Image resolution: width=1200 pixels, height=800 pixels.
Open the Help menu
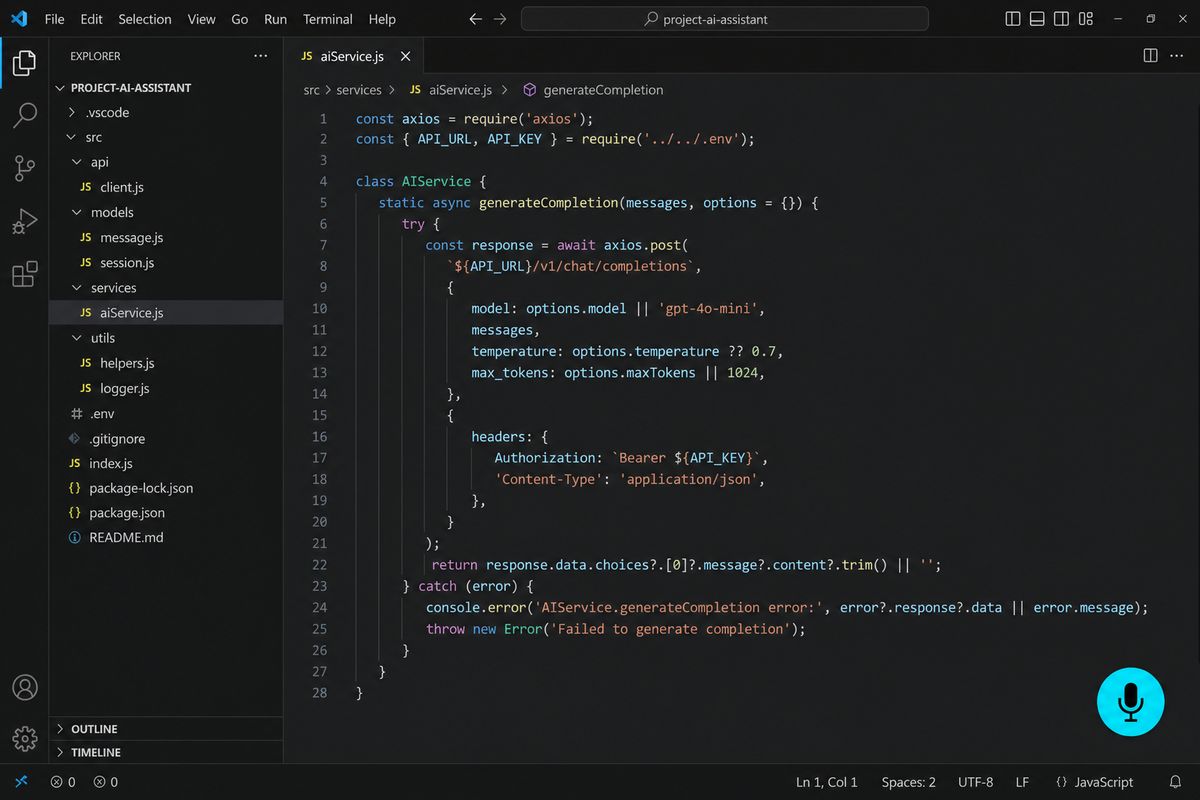coord(382,19)
